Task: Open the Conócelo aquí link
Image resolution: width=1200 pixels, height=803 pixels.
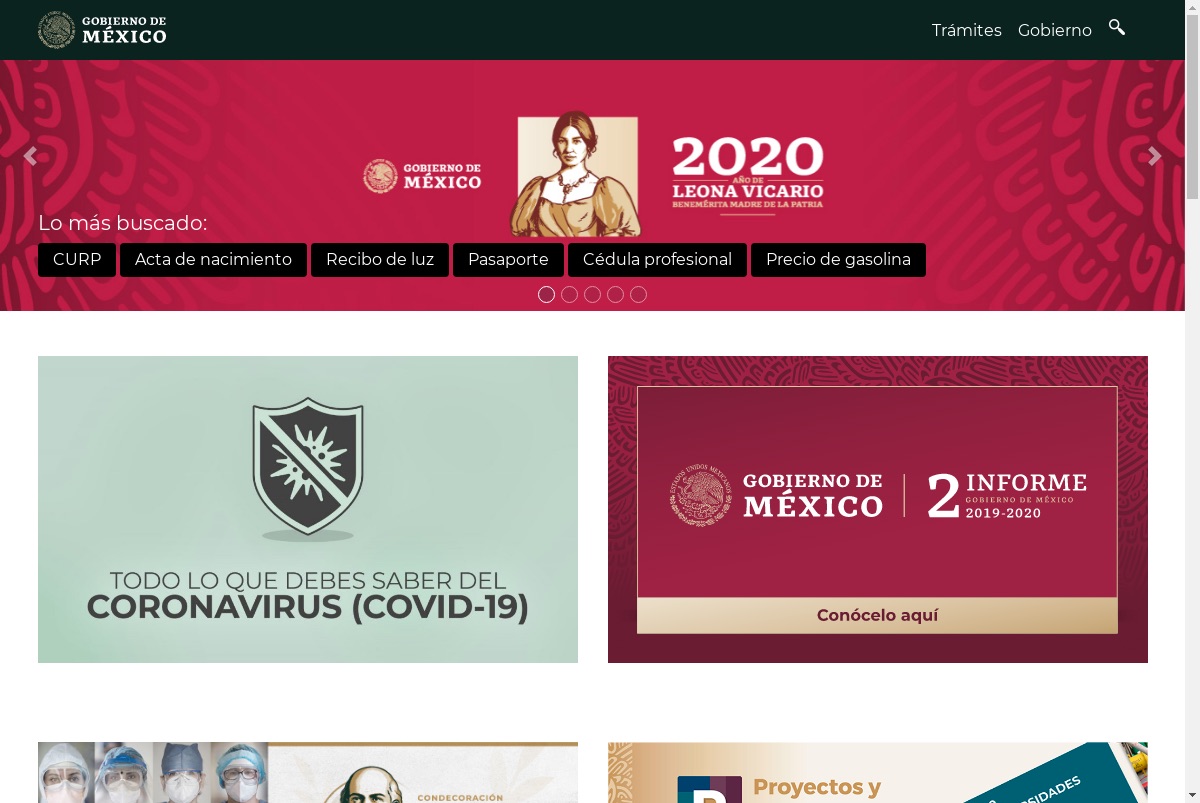Action: [x=877, y=615]
